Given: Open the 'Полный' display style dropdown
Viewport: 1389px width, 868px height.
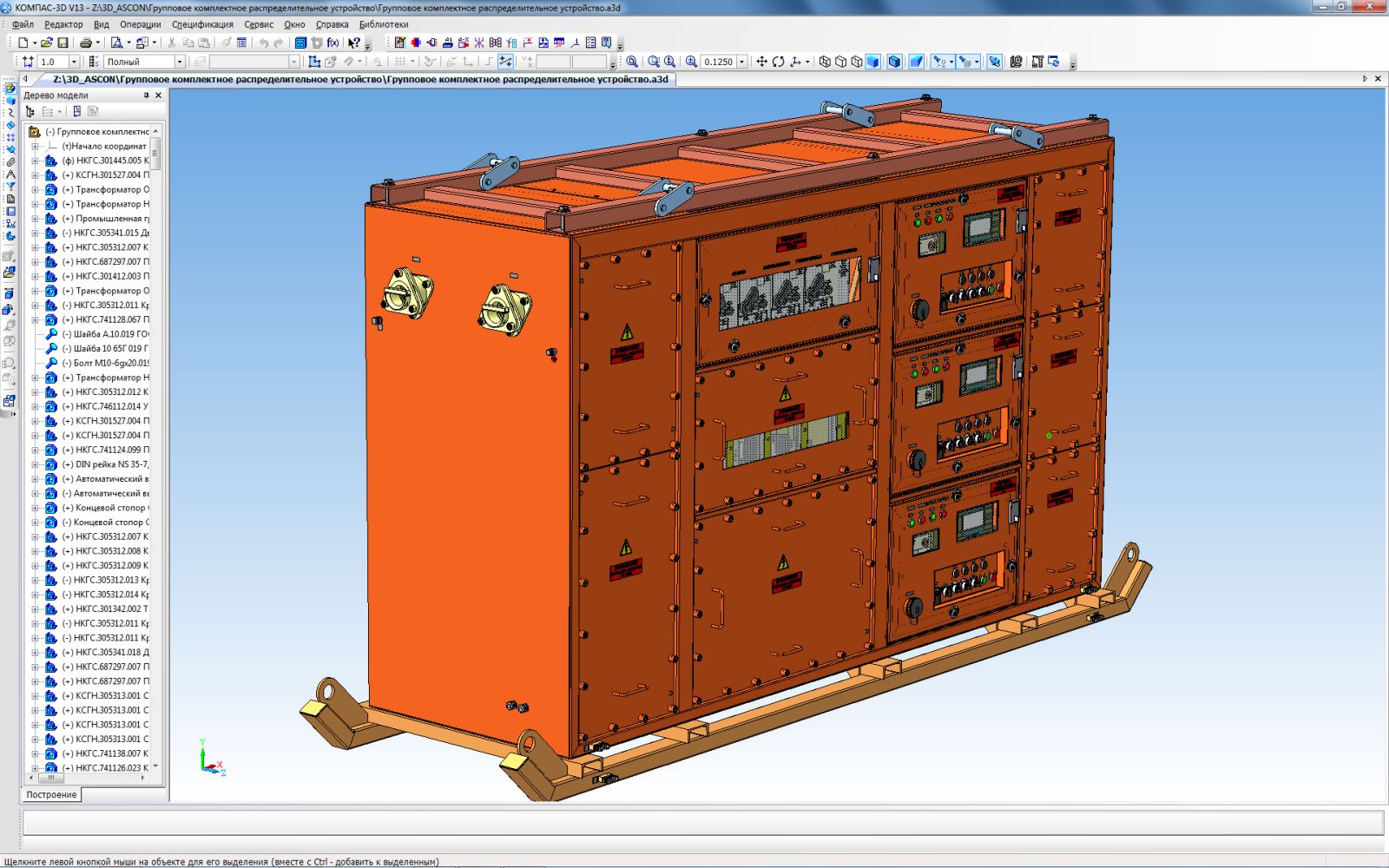Looking at the screenshot, I should tap(180, 62).
